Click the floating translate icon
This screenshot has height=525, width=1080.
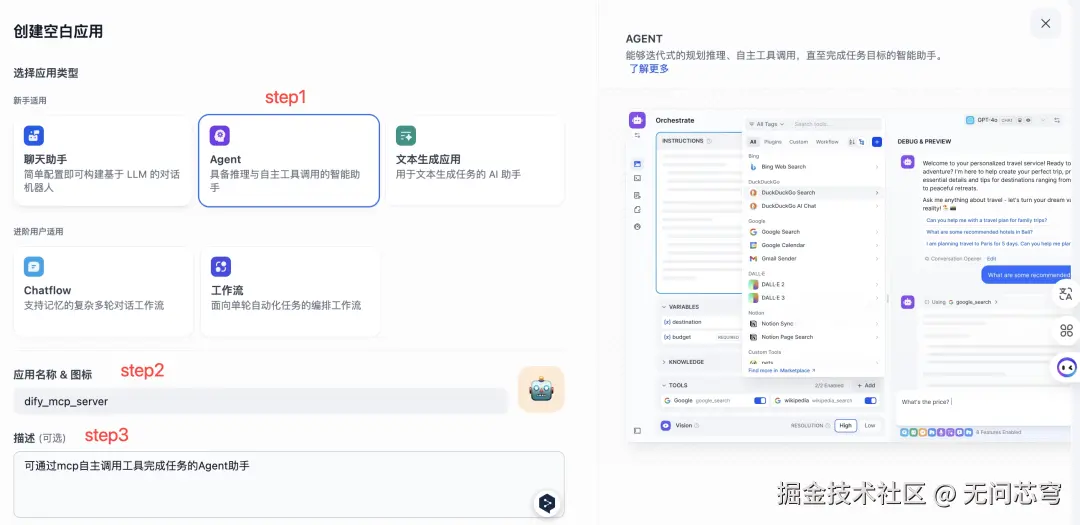click(1066, 294)
